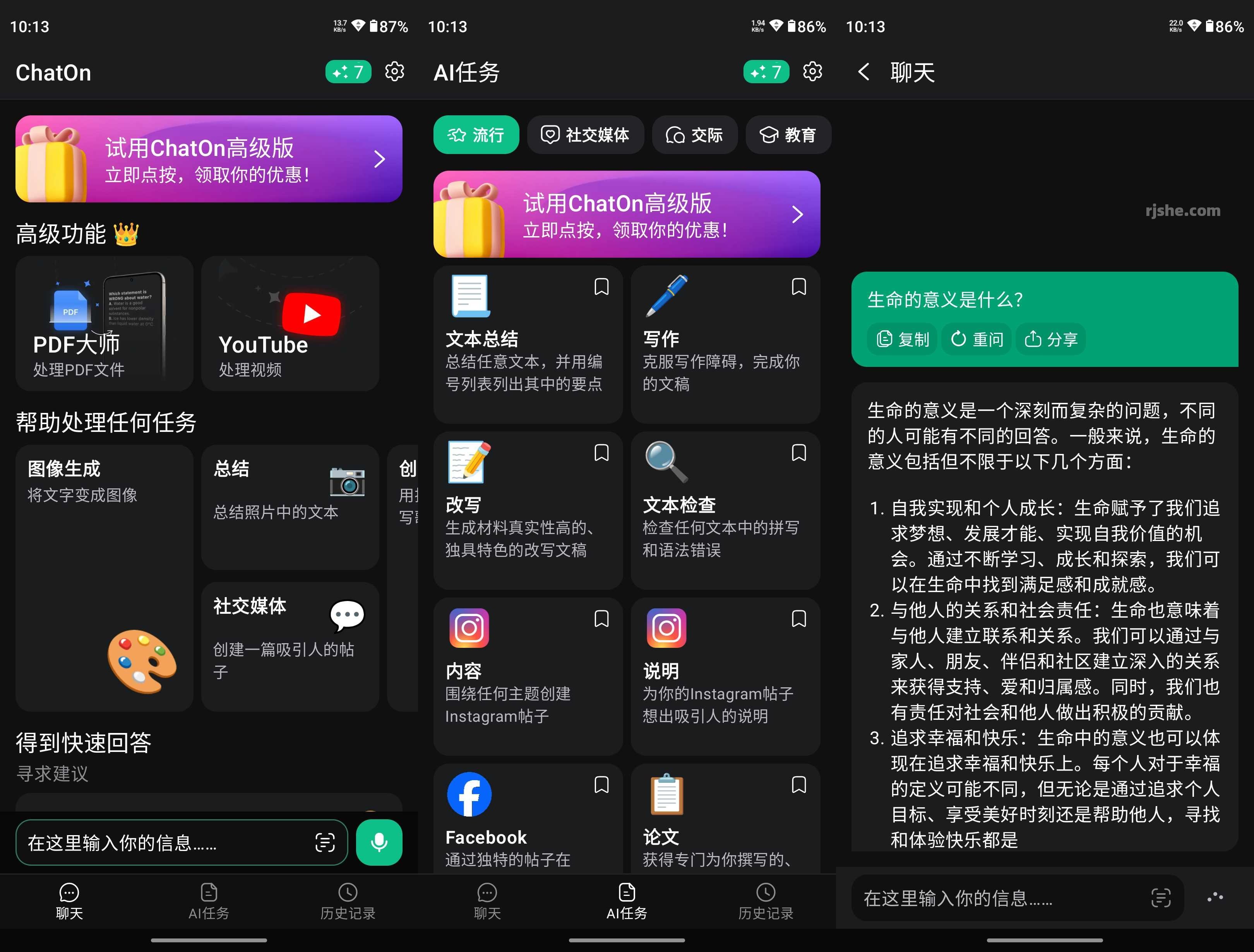This screenshot has width=1254, height=952.
Task: Tap the credits badge on ChatOn home screen
Action: (348, 72)
